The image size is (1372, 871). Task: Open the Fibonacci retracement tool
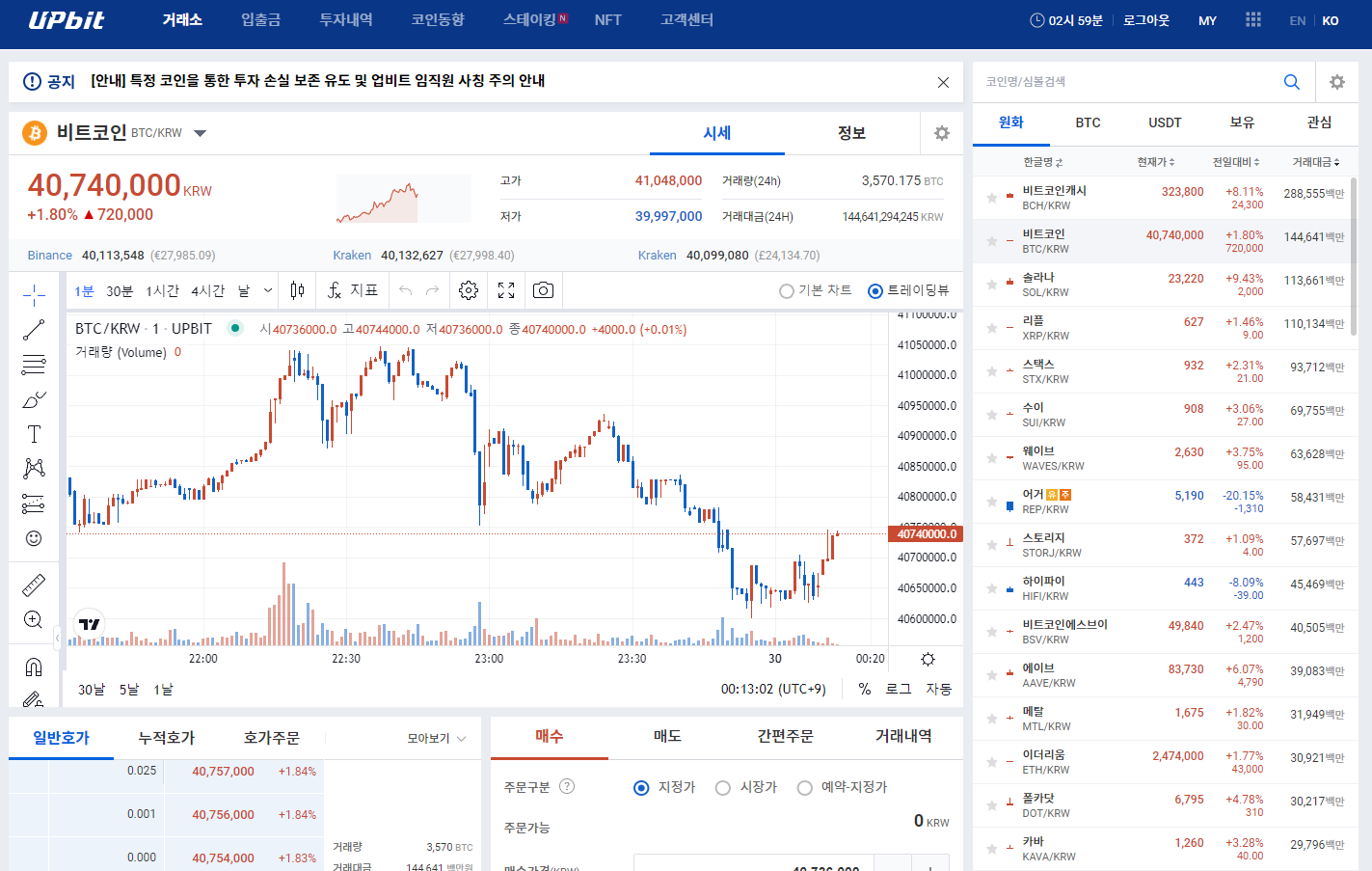[34, 365]
